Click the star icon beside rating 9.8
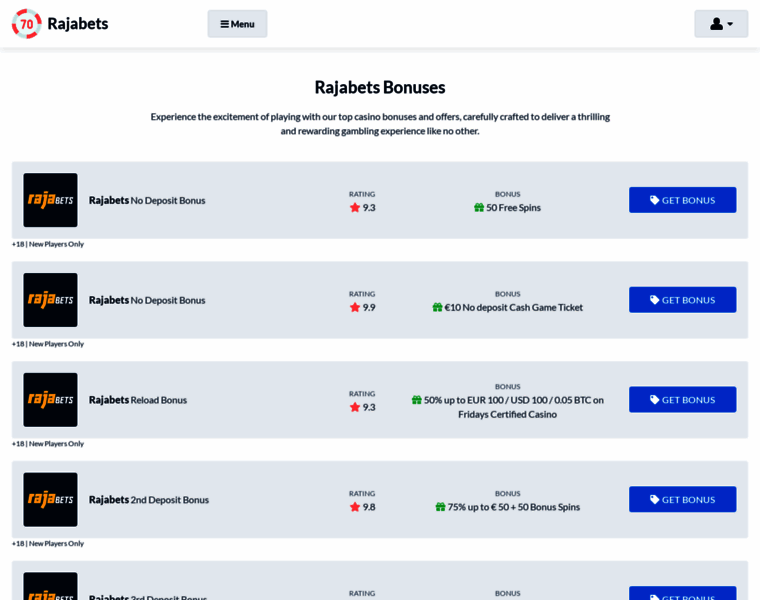This screenshot has width=760, height=600. pos(355,507)
